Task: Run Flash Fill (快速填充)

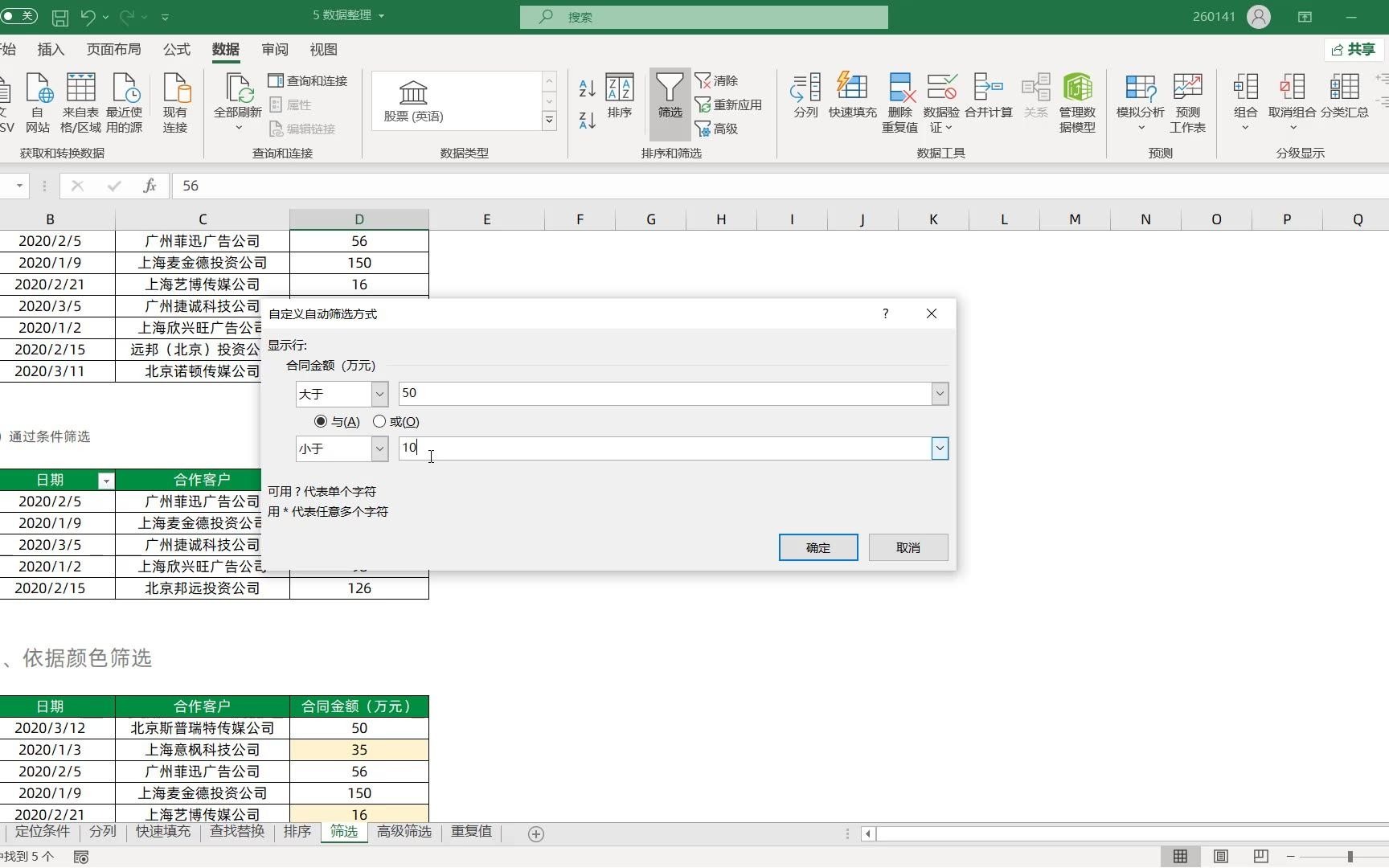Action: tap(852, 96)
